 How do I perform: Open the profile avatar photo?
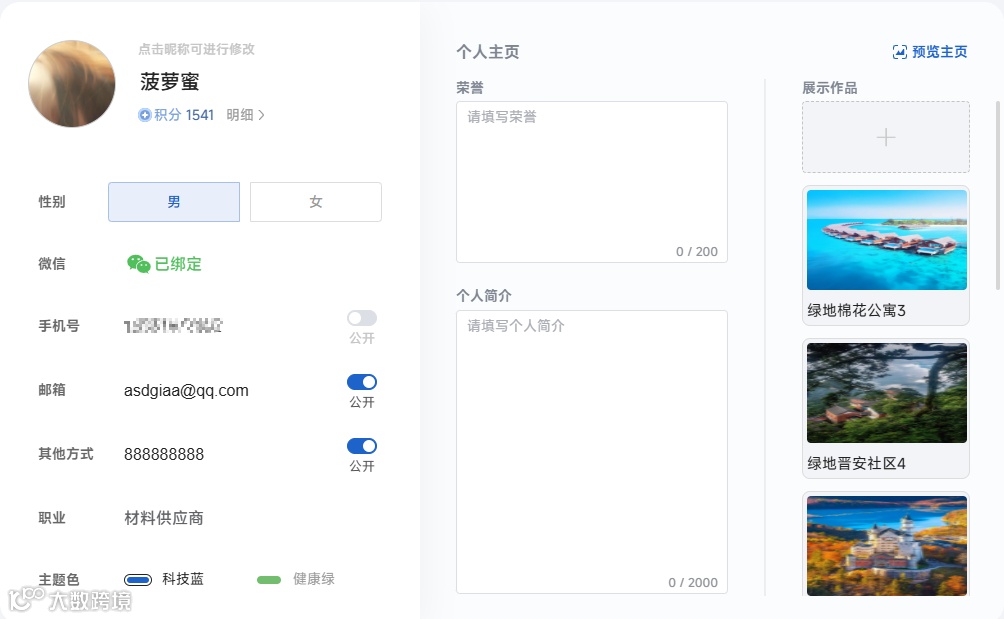point(71,83)
